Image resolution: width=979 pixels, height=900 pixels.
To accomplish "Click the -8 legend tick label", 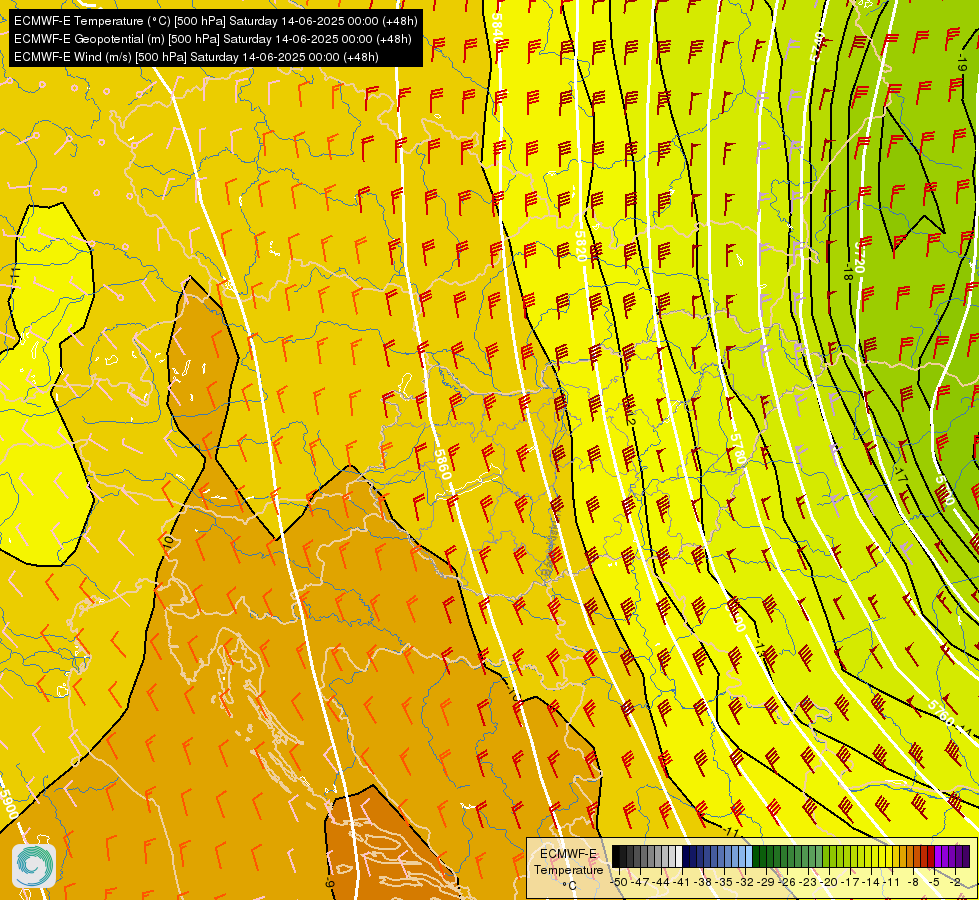I will [914, 882].
